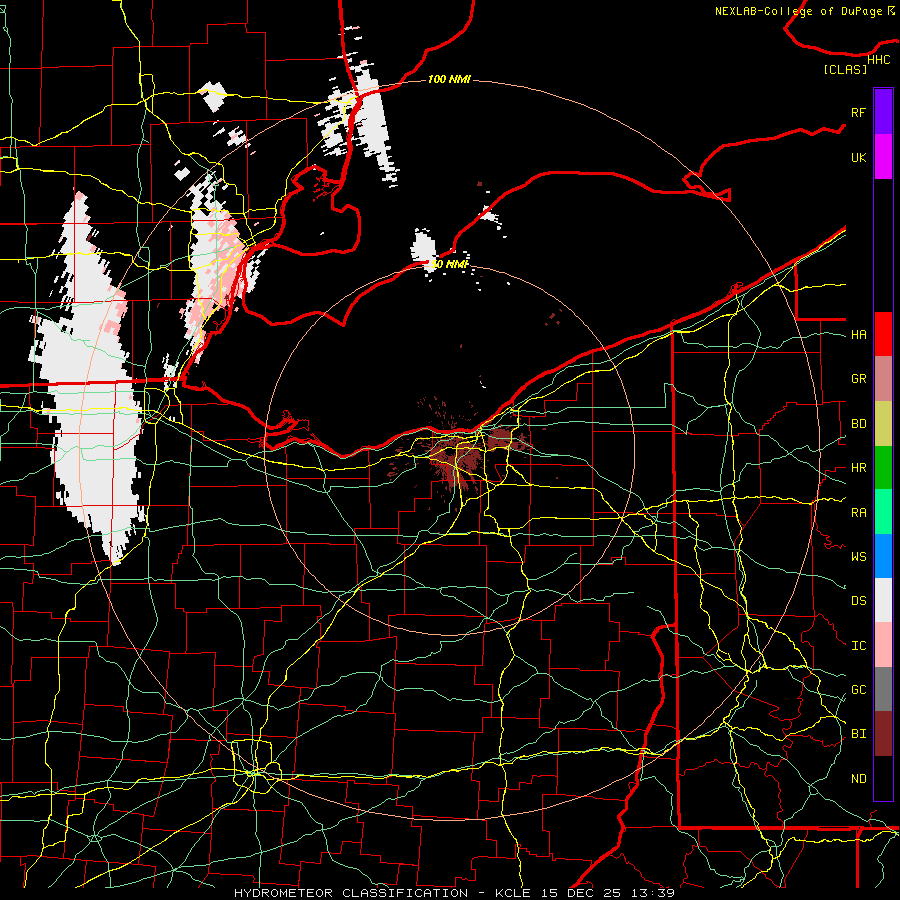900x900 pixels.
Task: Click the HR green legend swatch
Action: [883, 468]
